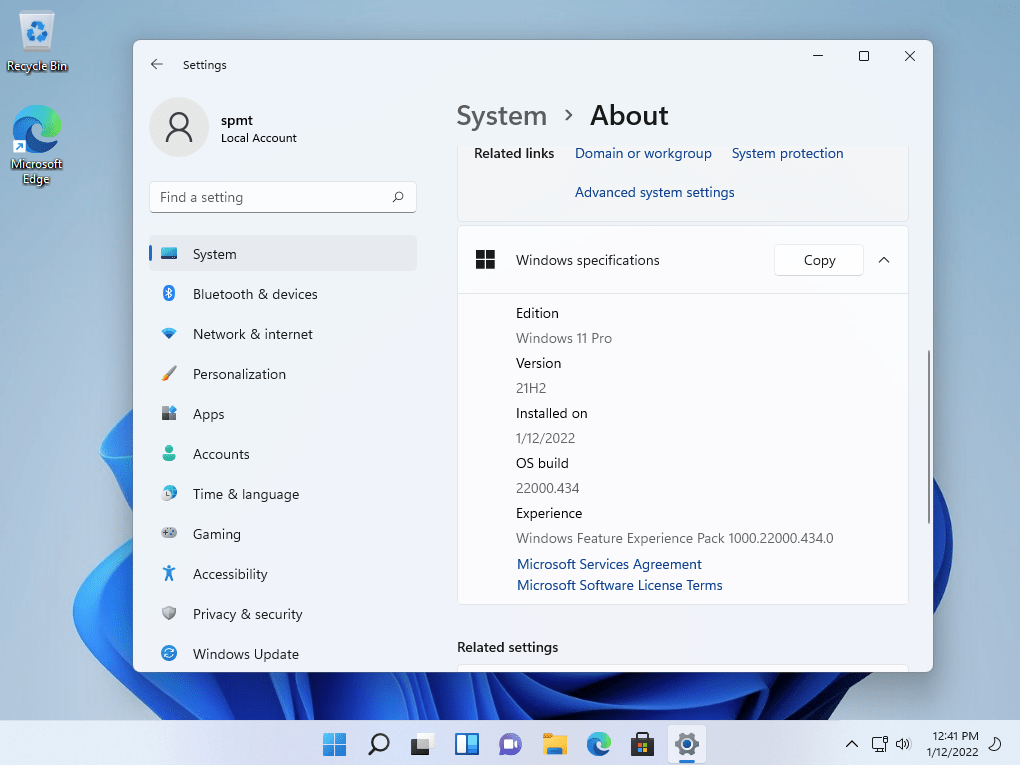This screenshot has width=1020, height=765.
Task: Click the spmt user avatar icon
Action: tap(179, 128)
